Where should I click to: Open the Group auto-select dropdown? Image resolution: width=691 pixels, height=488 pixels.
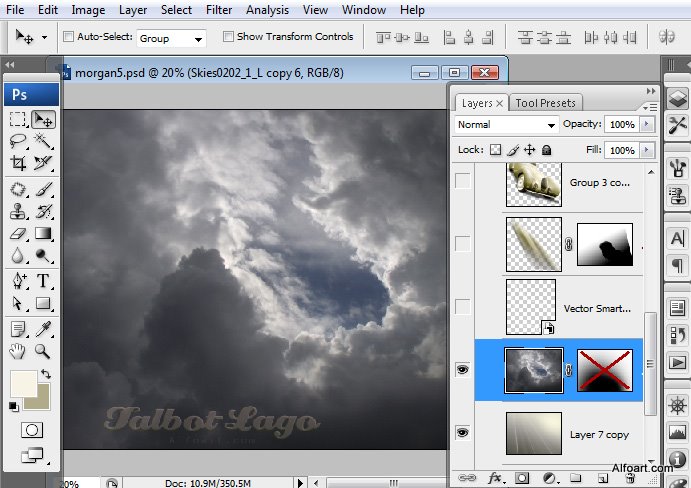(171, 38)
